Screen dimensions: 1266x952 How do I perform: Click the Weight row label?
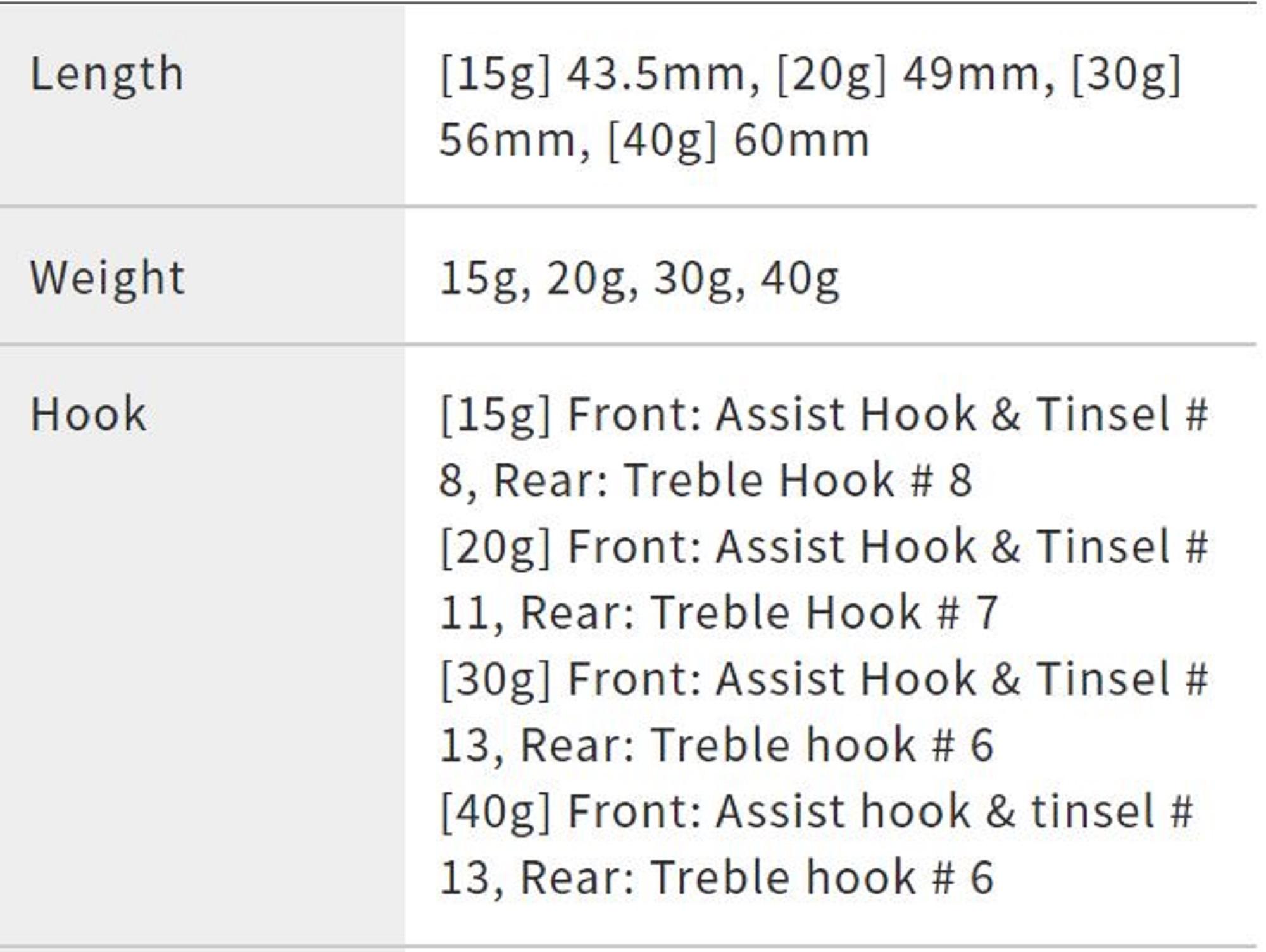click(x=107, y=278)
